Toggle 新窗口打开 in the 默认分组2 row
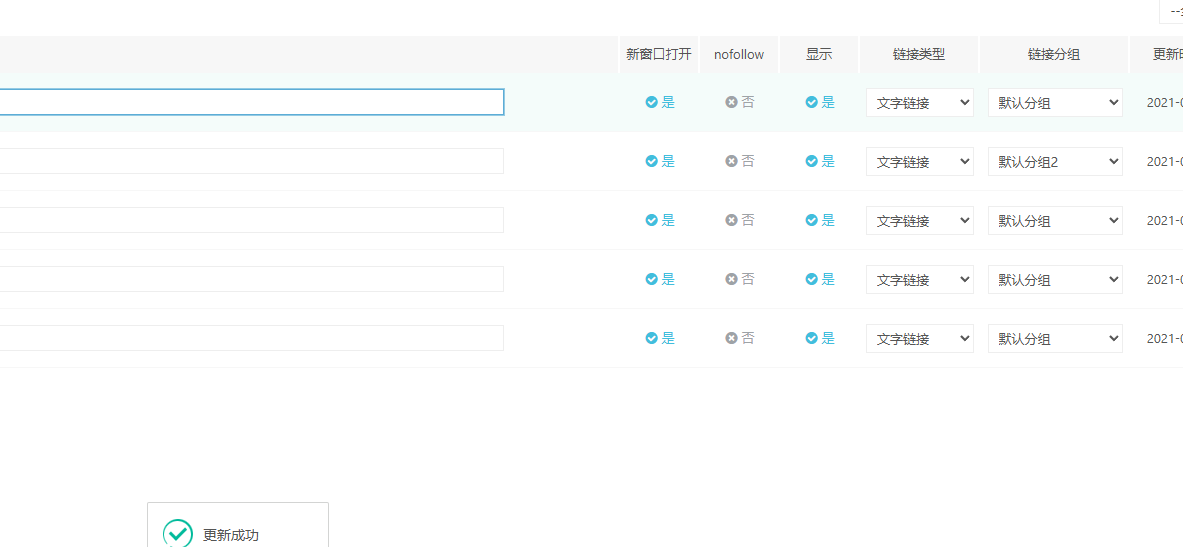 [x=660, y=161]
